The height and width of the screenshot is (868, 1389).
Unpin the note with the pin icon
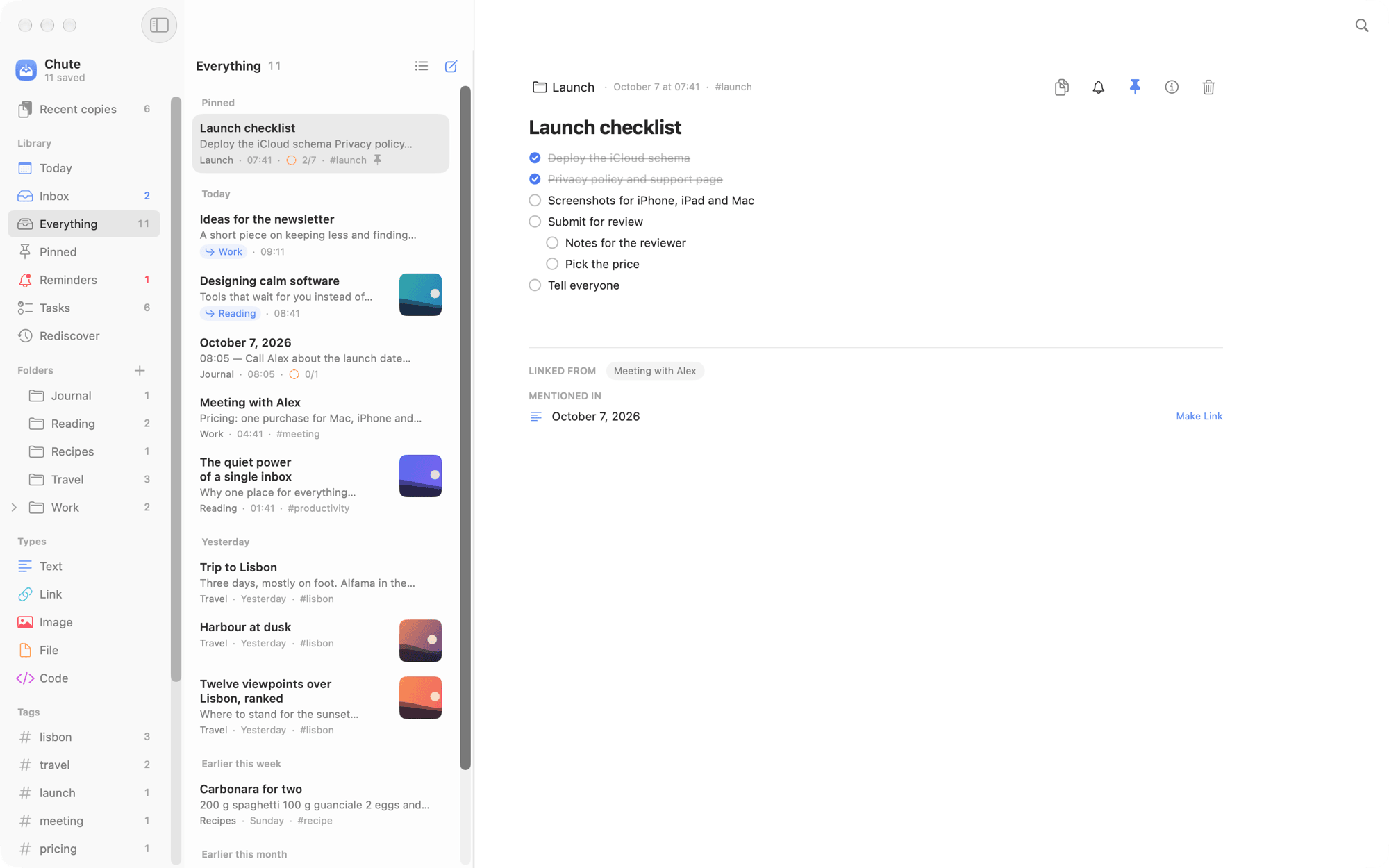tap(1135, 87)
